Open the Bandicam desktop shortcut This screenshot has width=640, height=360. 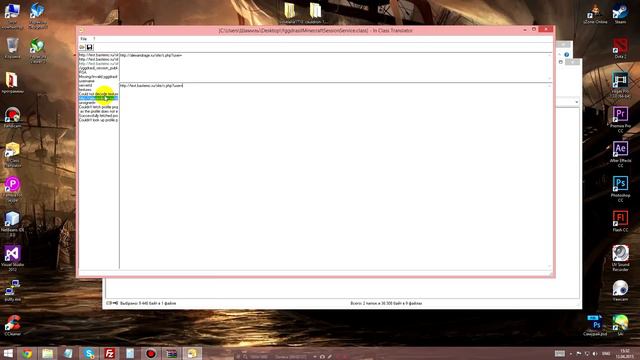click(12, 118)
